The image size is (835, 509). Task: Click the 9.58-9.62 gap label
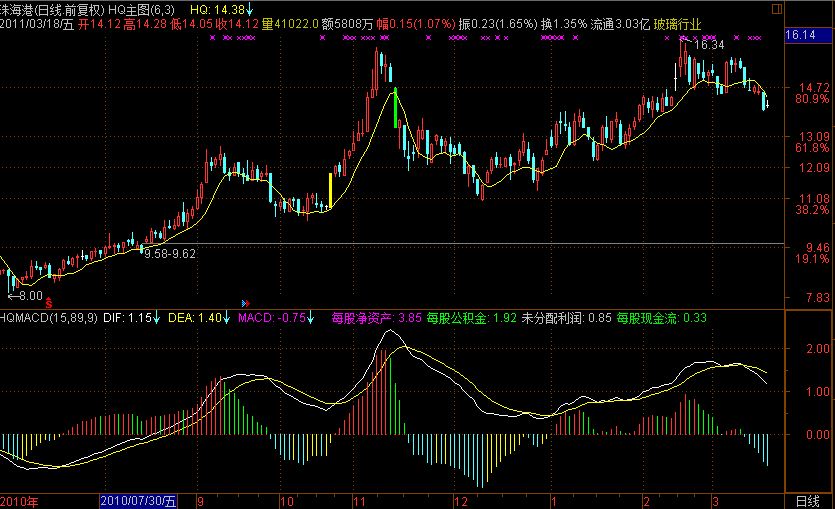click(x=169, y=255)
